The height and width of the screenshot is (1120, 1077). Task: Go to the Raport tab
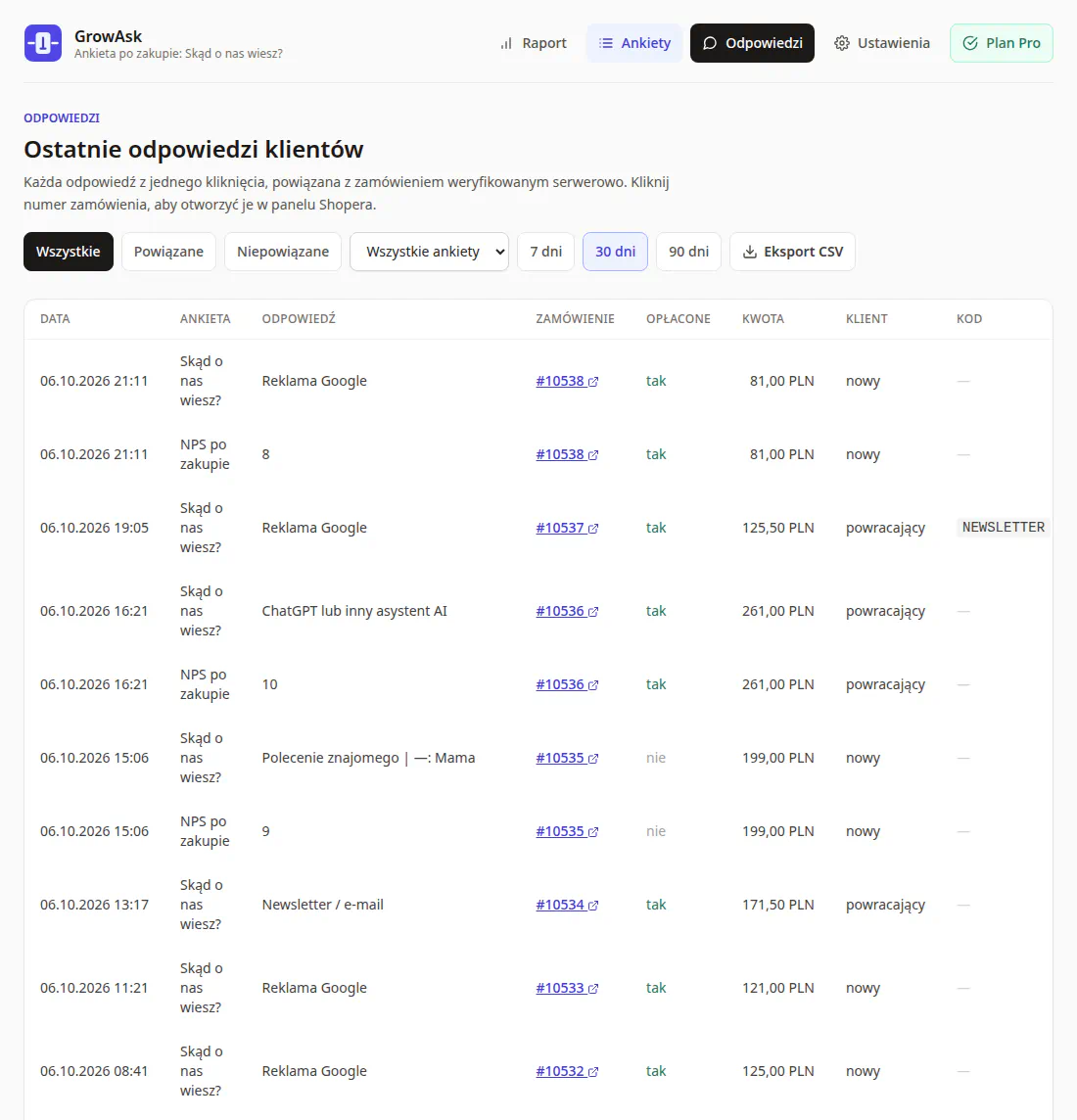[533, 43]
